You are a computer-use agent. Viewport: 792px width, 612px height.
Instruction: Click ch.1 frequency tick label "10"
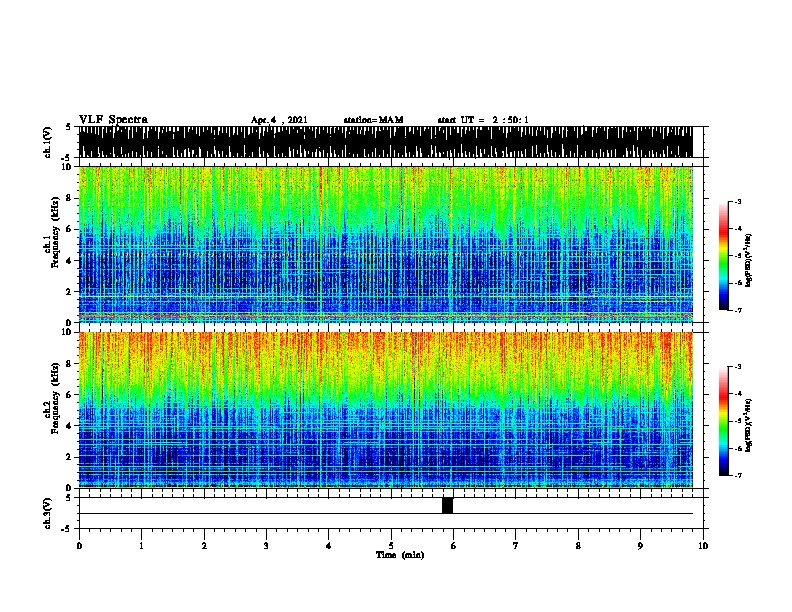[67, 167]
